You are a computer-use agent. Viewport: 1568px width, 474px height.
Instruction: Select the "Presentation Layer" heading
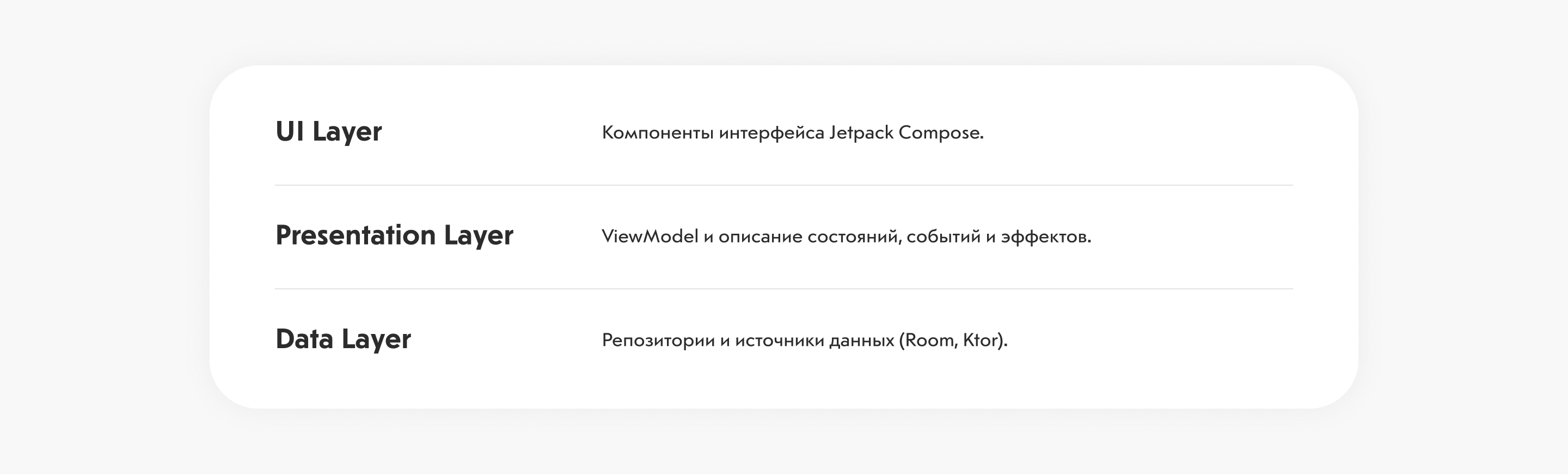coord(394,236)
